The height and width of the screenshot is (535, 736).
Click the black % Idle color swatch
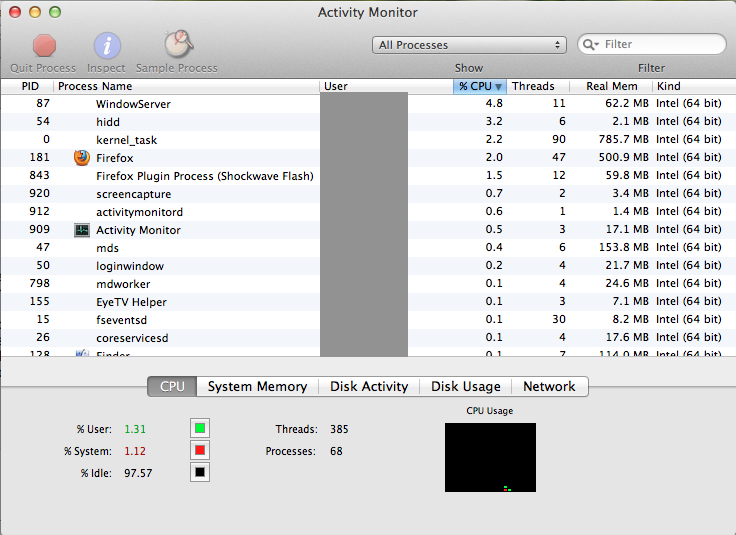(200, 472)
